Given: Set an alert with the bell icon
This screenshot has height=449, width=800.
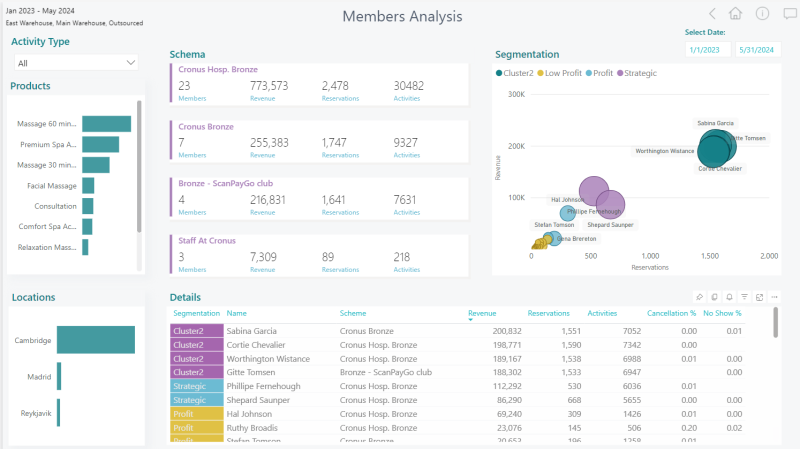Looking at the screenshot, I should (x=730, y=297).
